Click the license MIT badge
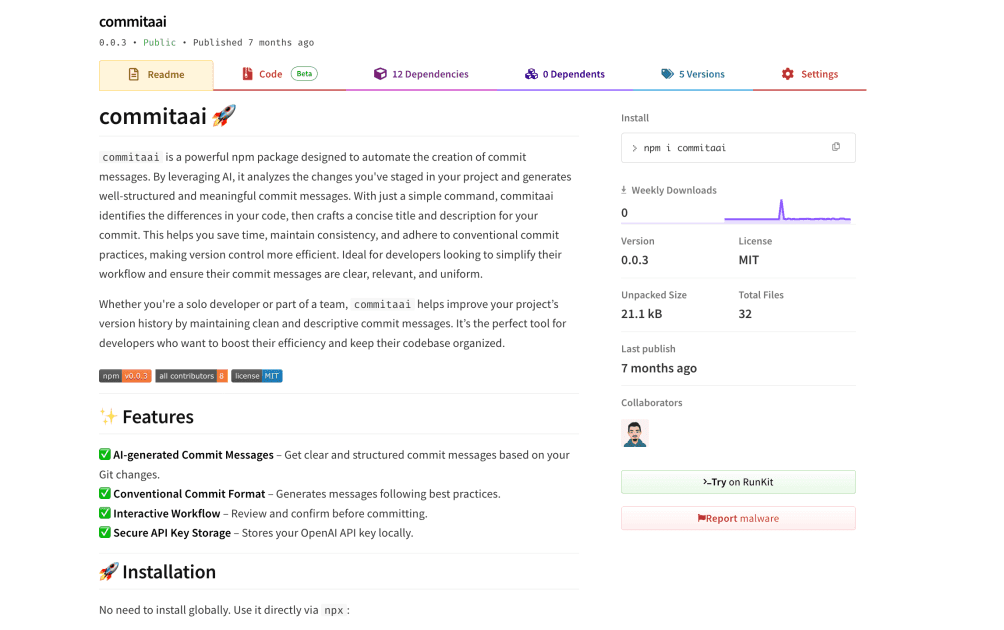 pyautogui.click(x=257, y=376)
